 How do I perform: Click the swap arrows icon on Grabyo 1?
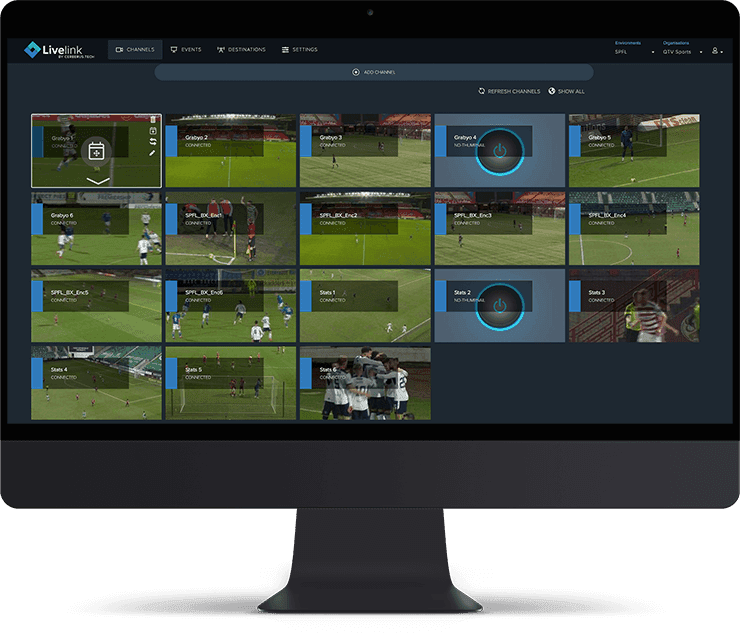tap(153, 142)
